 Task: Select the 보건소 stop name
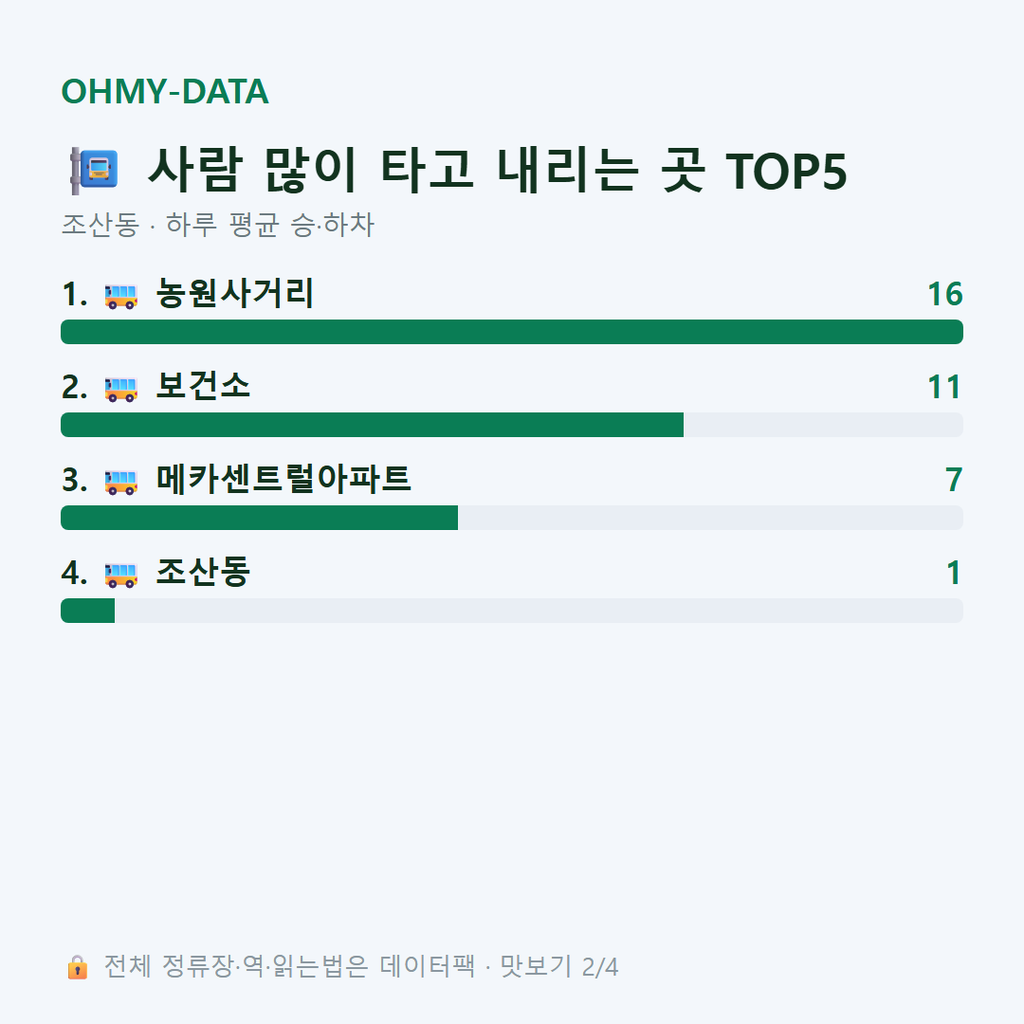pyautogui.click(x=203, y=386)
